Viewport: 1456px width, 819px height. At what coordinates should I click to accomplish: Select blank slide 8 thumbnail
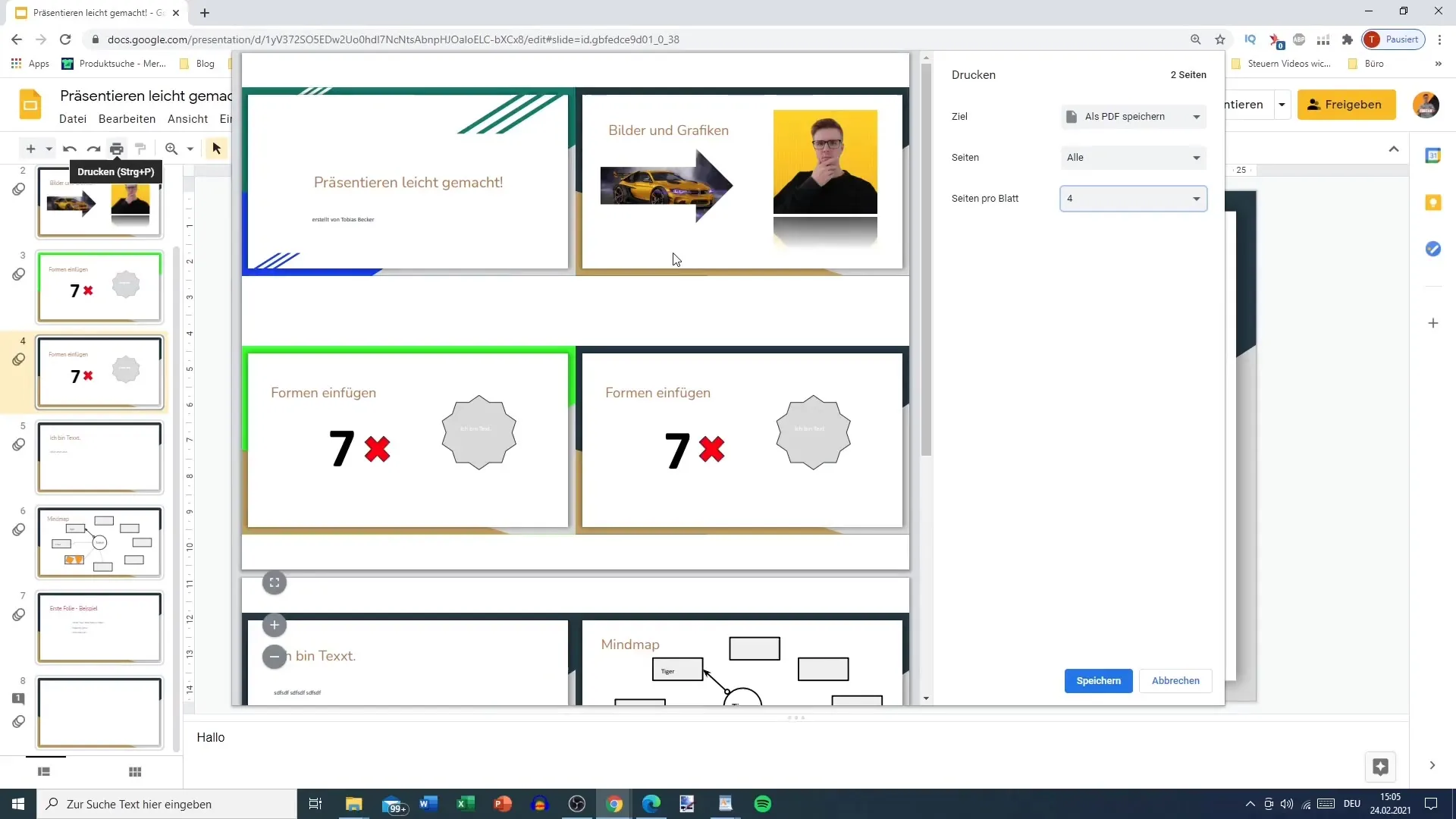pyautogui.click(x=99, y=712)
